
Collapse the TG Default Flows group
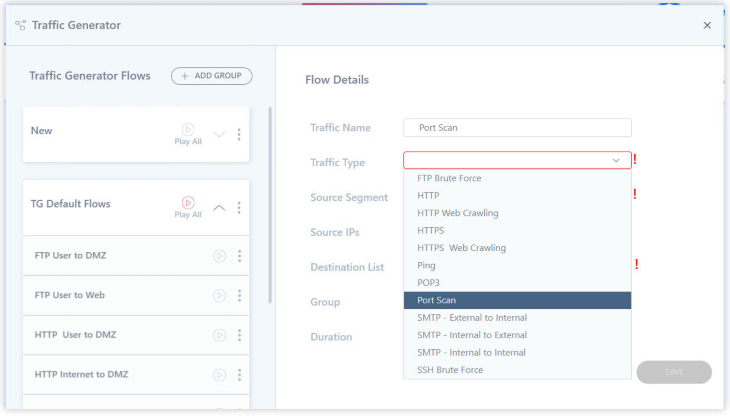[220, 208]
